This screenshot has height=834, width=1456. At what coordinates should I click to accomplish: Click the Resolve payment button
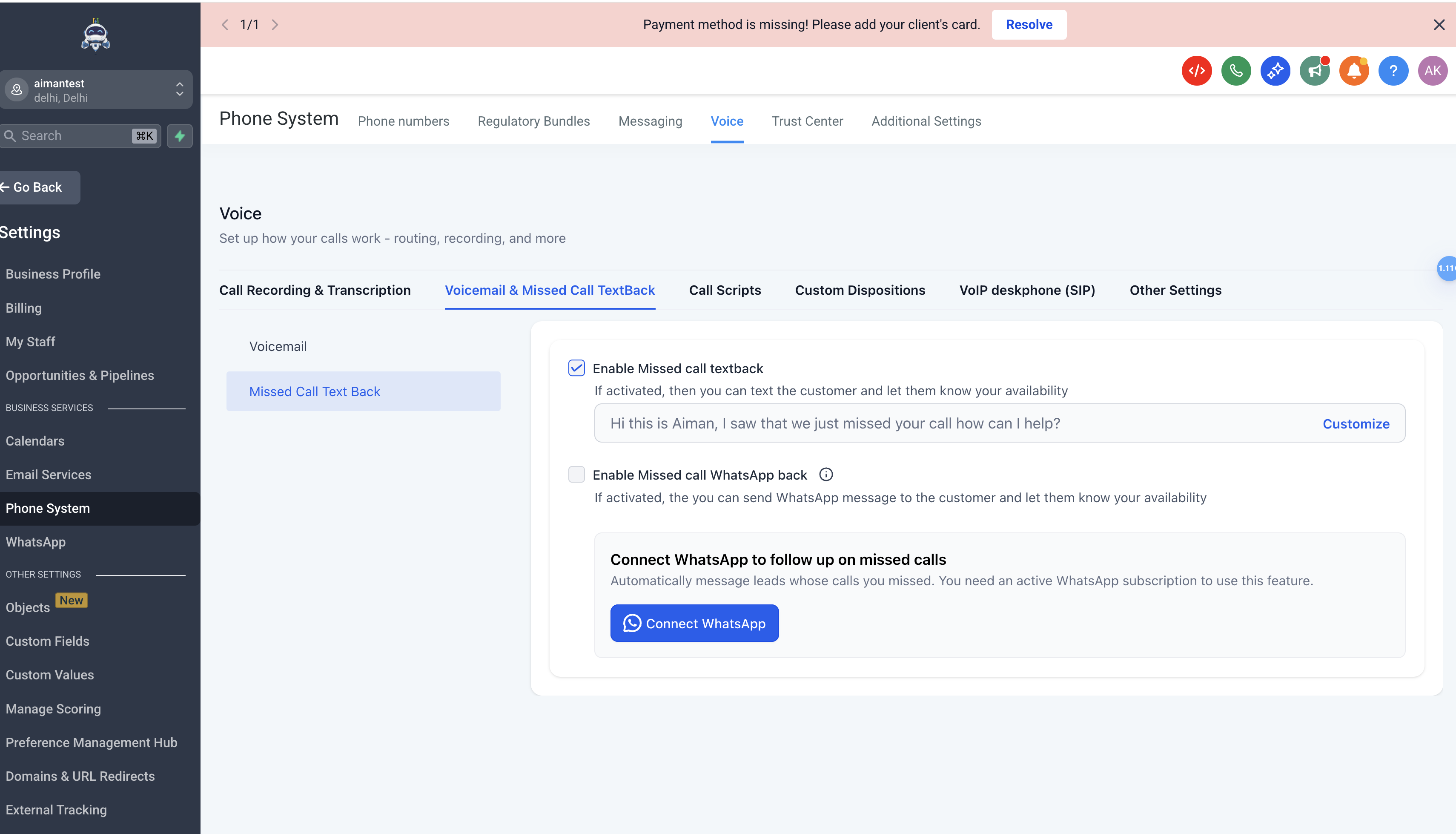[x=1029, y=25]
